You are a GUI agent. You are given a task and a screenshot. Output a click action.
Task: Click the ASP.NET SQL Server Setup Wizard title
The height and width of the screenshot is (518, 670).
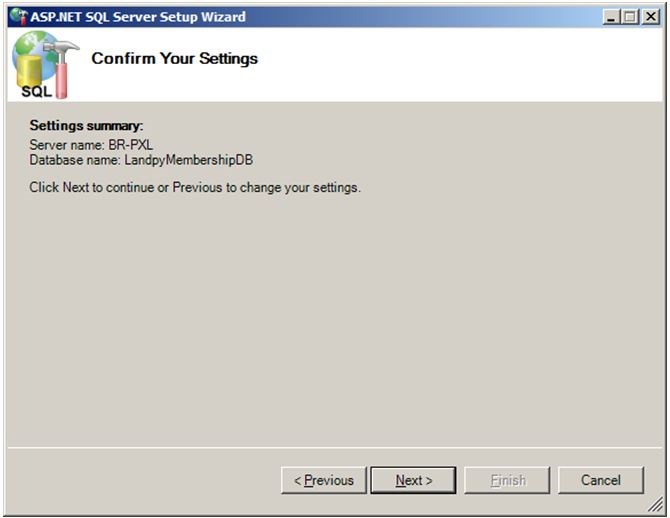[x=138, y=17]
